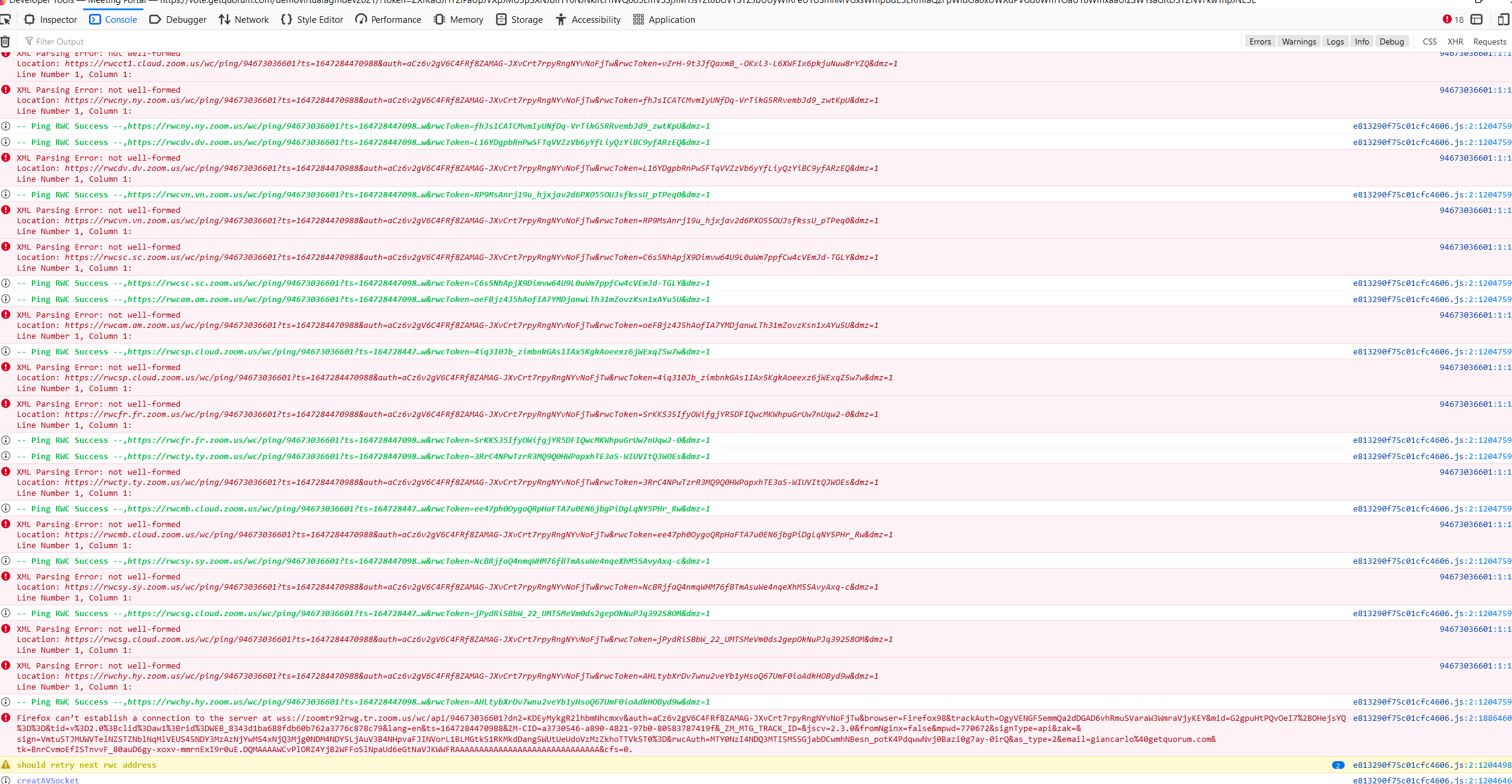The height and width of the screenshot is (784, 1512).
Task: Select iframe target frame icon
Action: [1476, 20]
